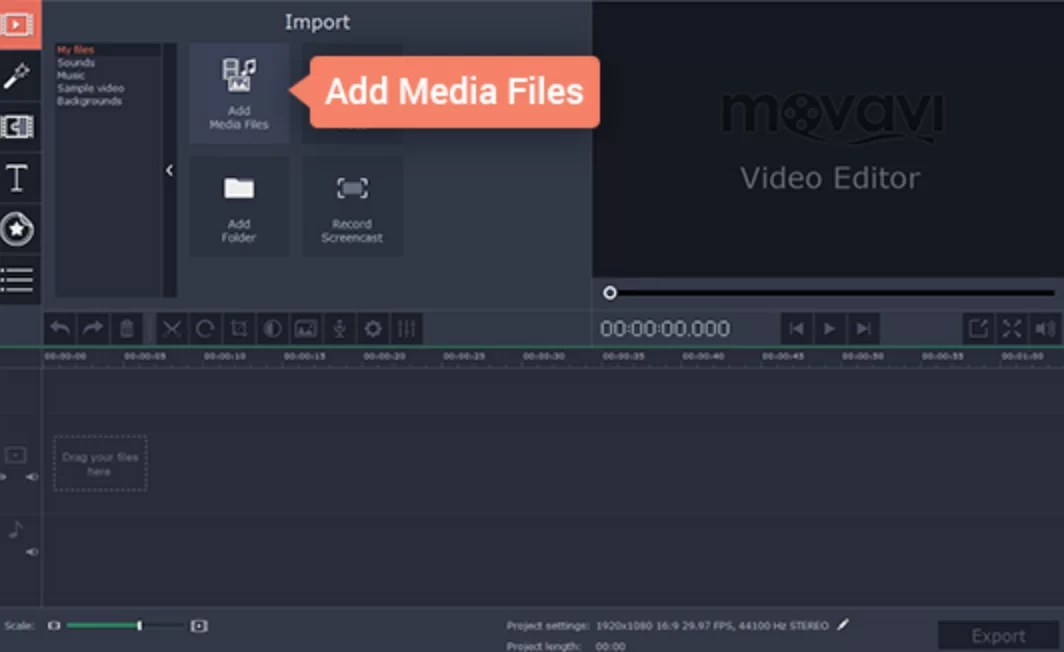Rotate the clip
The height and width of the screenshot is (652, 1064).
point(205,329)
